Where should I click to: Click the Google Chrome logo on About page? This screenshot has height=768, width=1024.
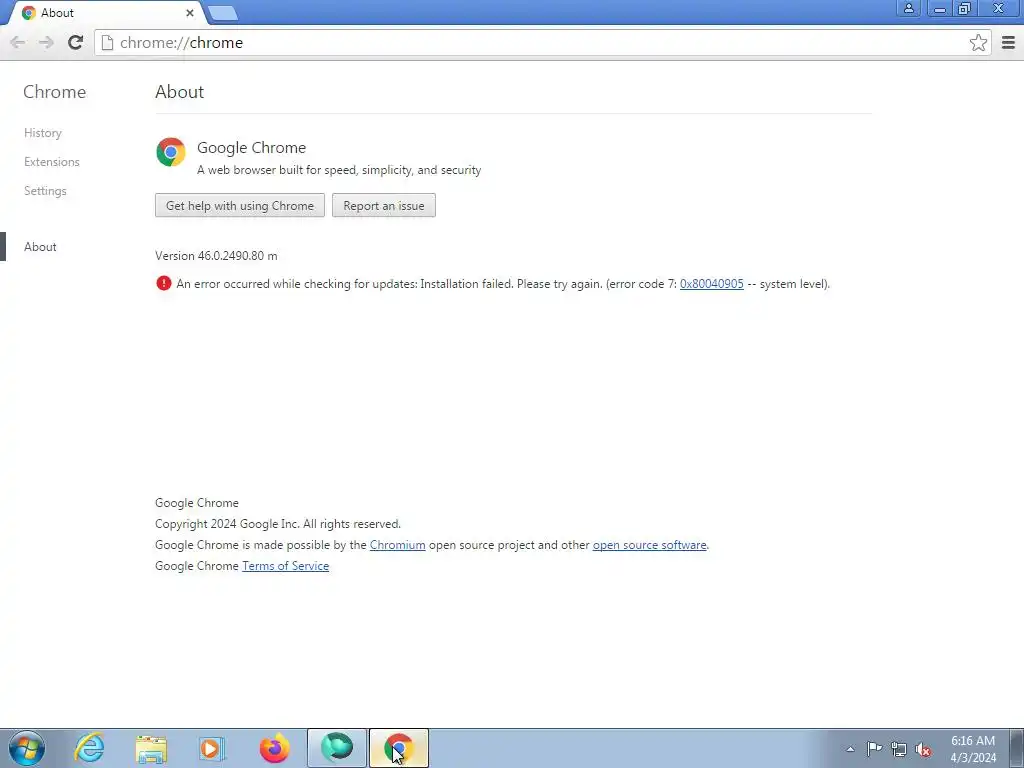(171, 152)
